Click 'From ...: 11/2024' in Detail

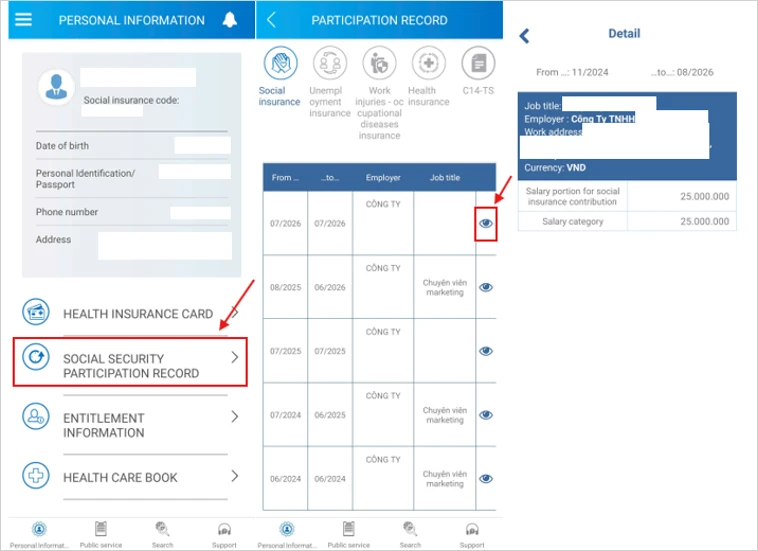click(x=572, y=72)
